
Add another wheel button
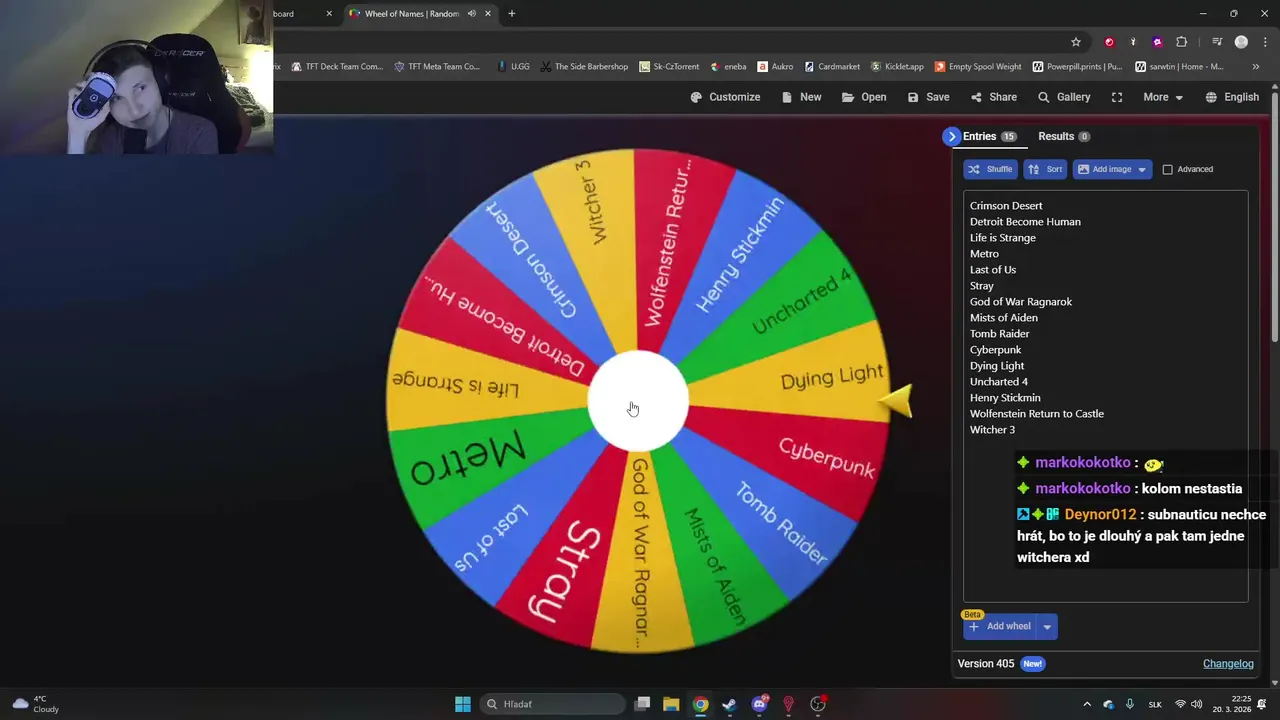pyautogui.click(x=999, y=627)
